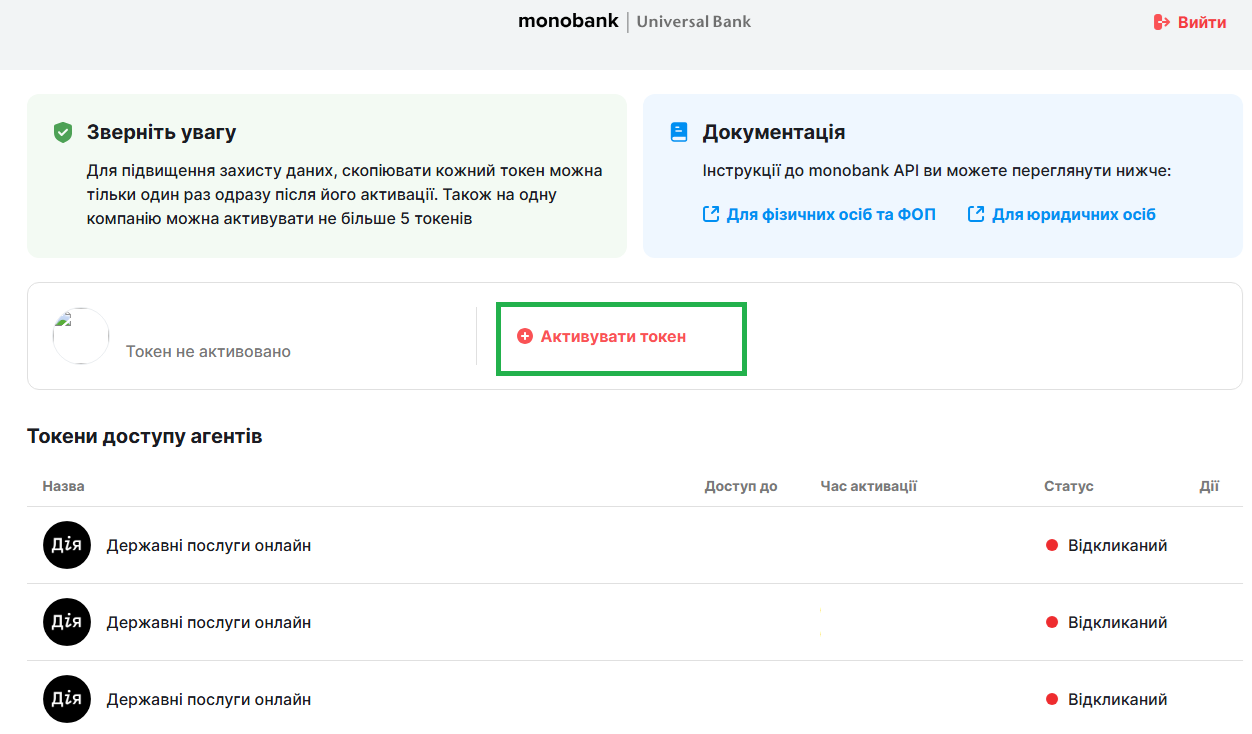Click the Статус column header

(1069, 486)
